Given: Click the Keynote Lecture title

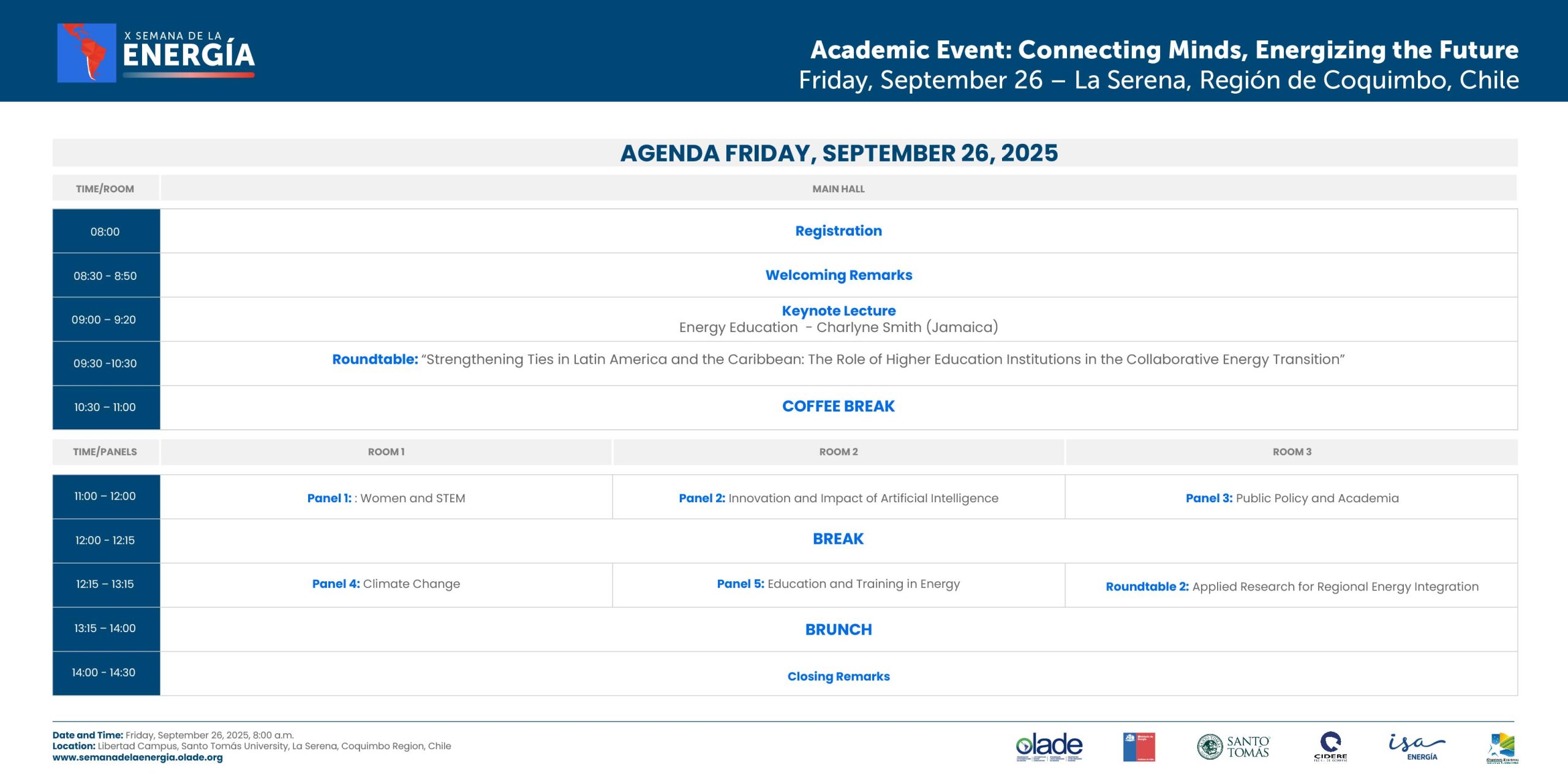Looking at the screenshot, I should [x=839, y=311].
